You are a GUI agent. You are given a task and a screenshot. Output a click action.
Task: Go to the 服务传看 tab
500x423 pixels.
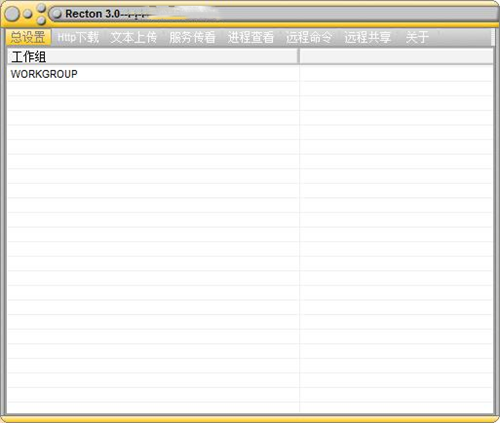[192, 37]
